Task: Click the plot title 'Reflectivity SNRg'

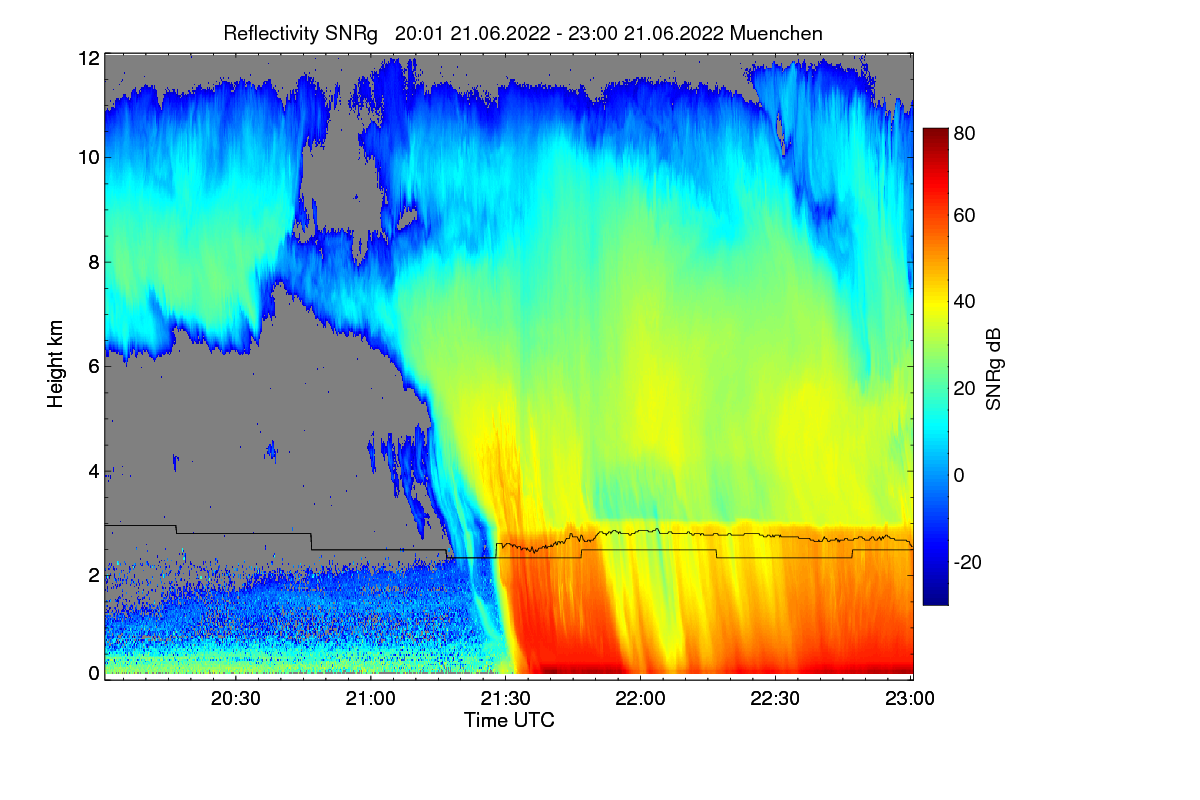Action: (x=300, y=33)
